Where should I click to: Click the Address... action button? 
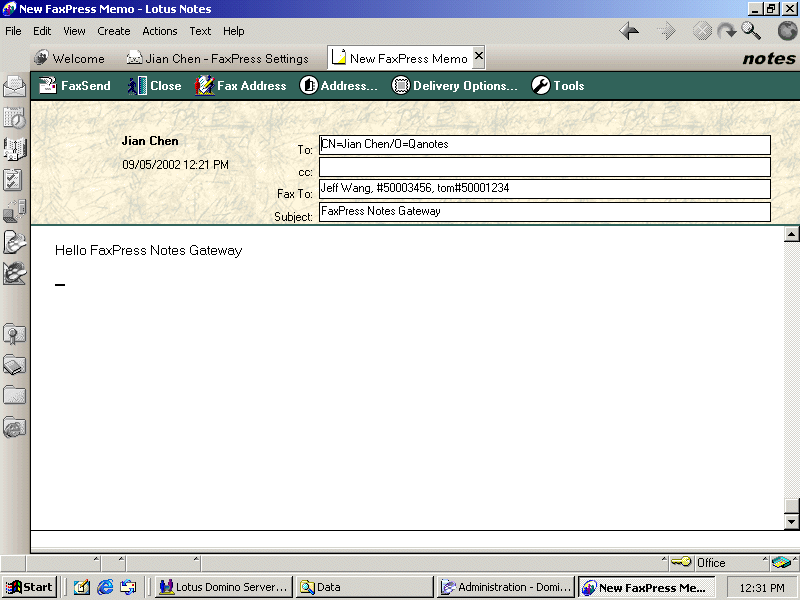pos(338,86)
